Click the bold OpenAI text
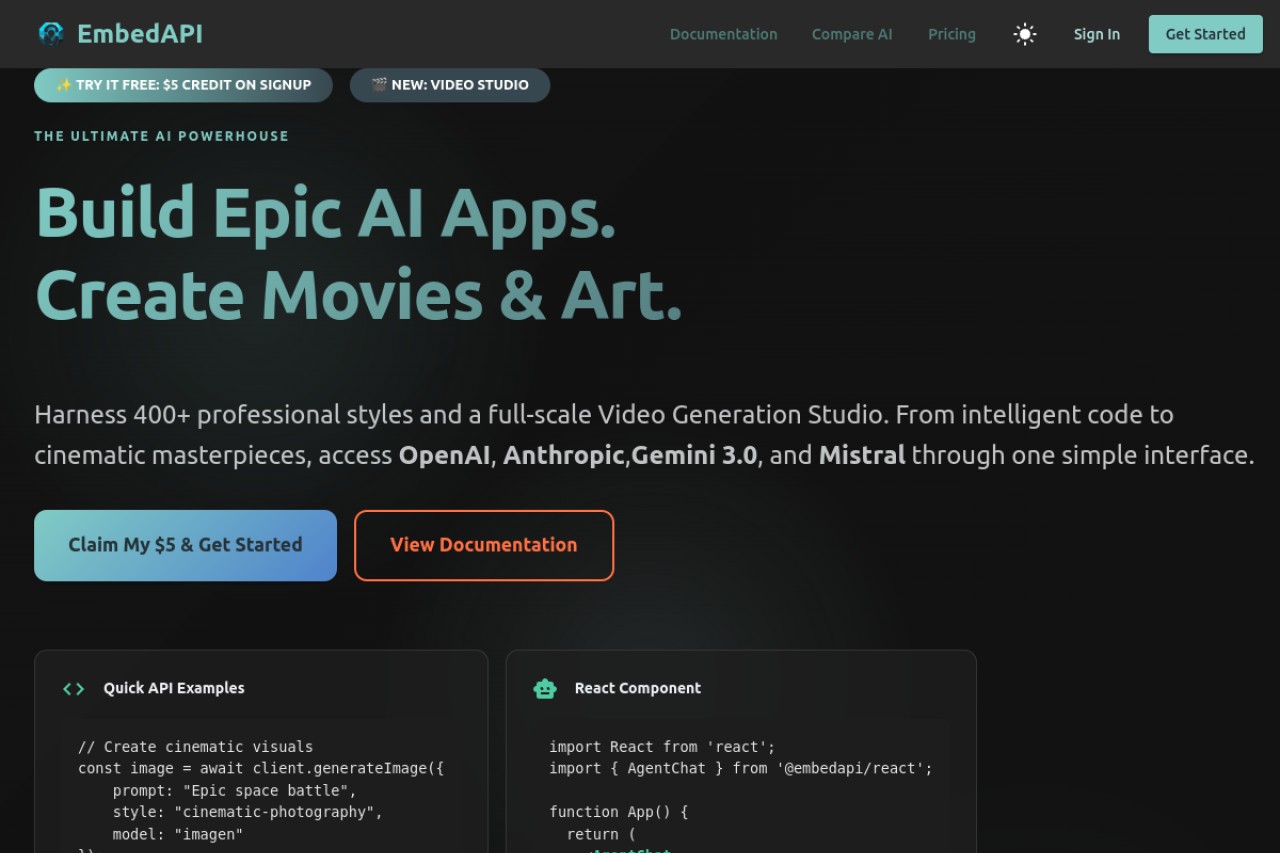The image size is (1280, 853). 444,455
